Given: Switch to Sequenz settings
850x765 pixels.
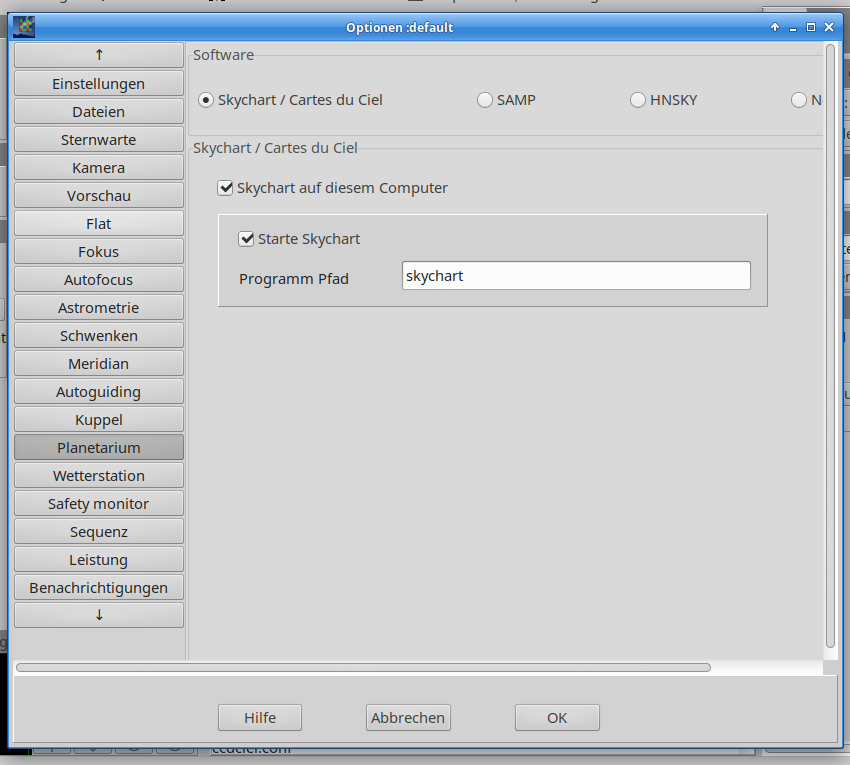Looking at the screenshot, I should pyautogui.click(x=99, y=532).
